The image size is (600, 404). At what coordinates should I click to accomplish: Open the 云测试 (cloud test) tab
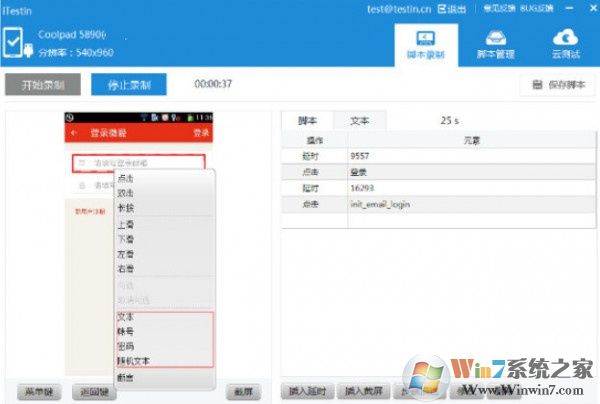point(566,44)
